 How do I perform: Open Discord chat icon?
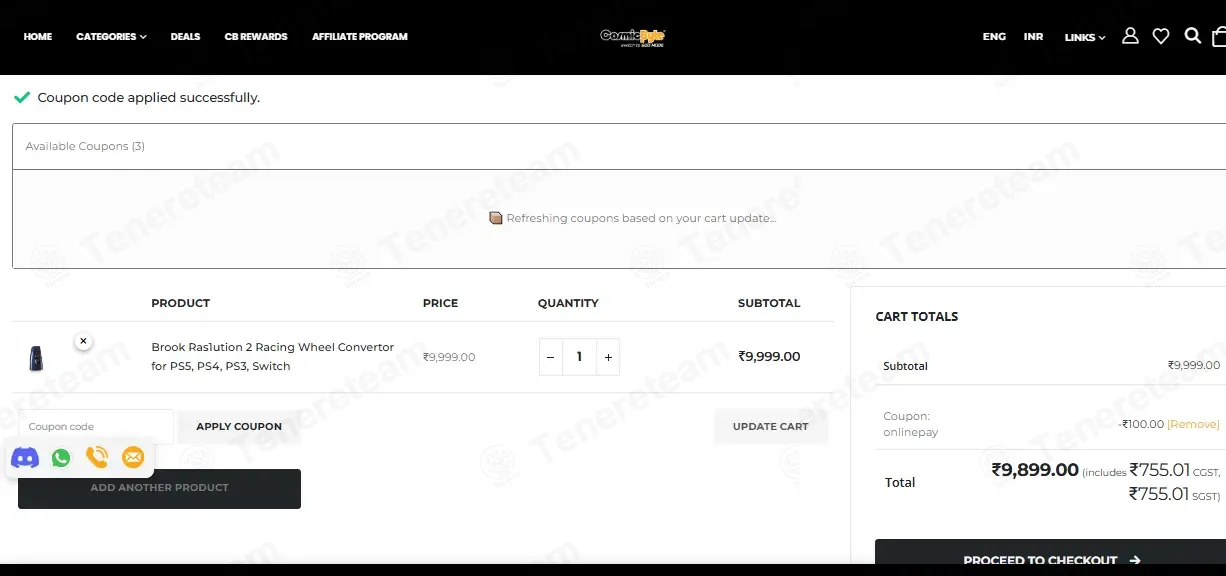click(25, 458)
